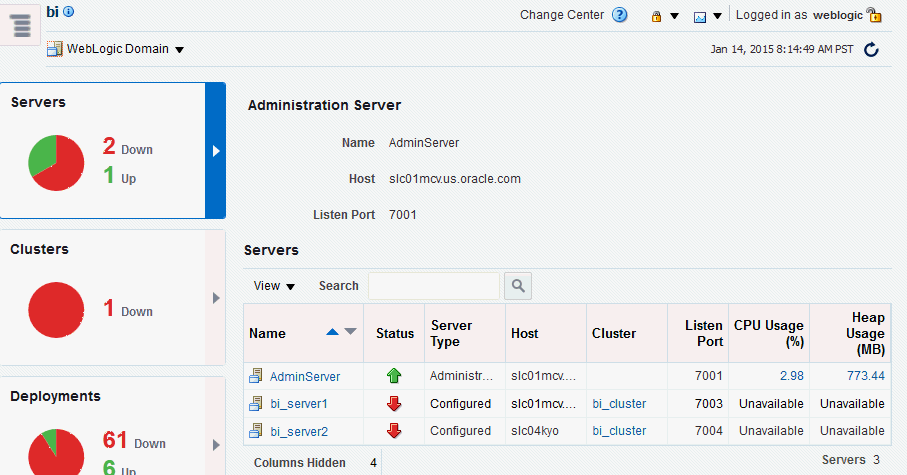The width and height of the screenshot is (907, 475).
Task: Open the 2.98 CPU usage link
Action: [792, 376]
